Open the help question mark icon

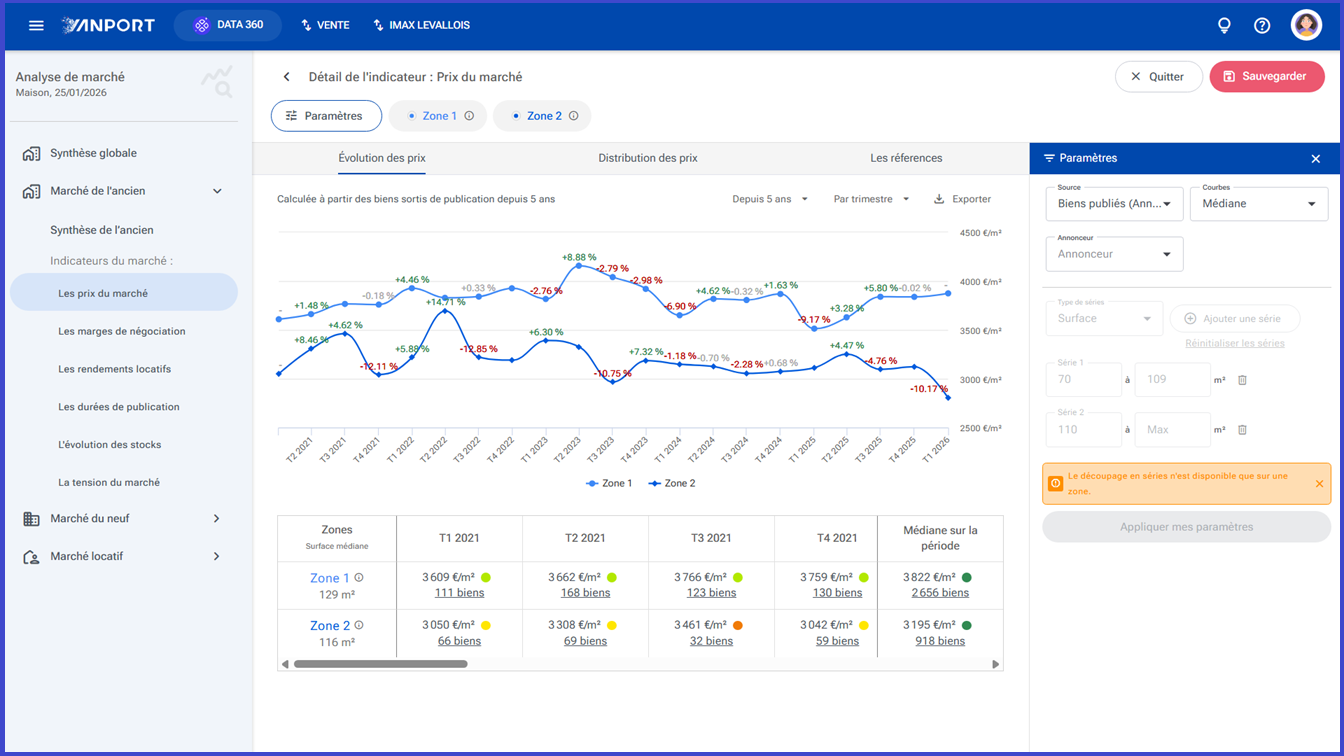[1262, 25]
